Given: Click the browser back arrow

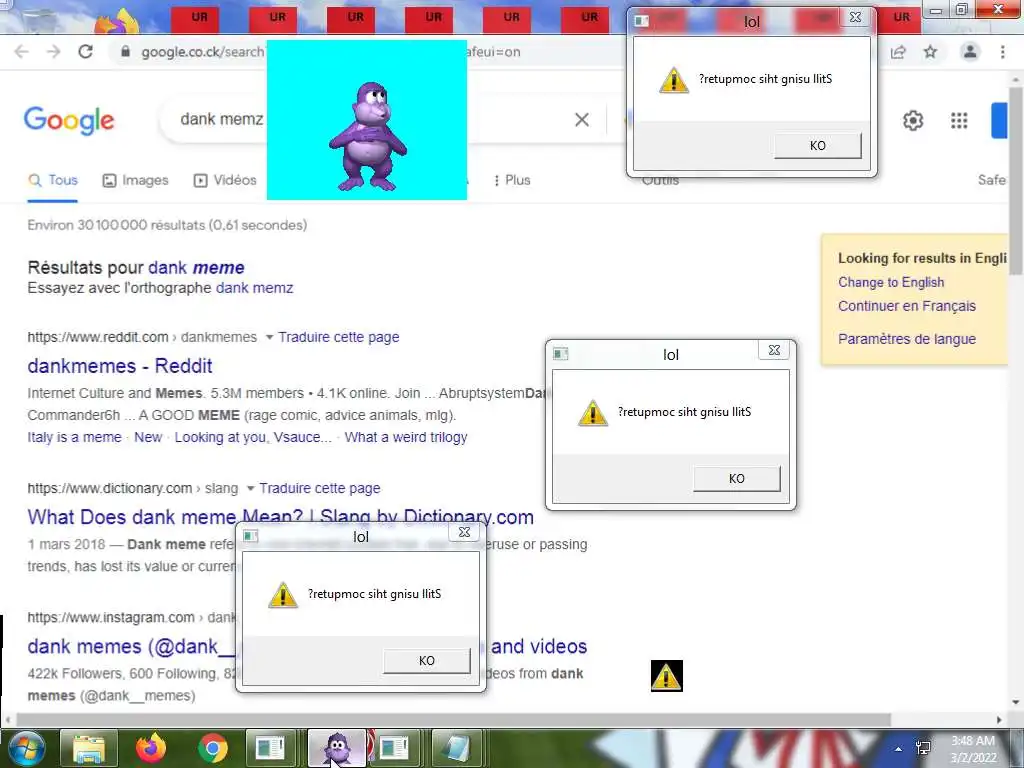Looking at the screenshot, I should (22, 52).
